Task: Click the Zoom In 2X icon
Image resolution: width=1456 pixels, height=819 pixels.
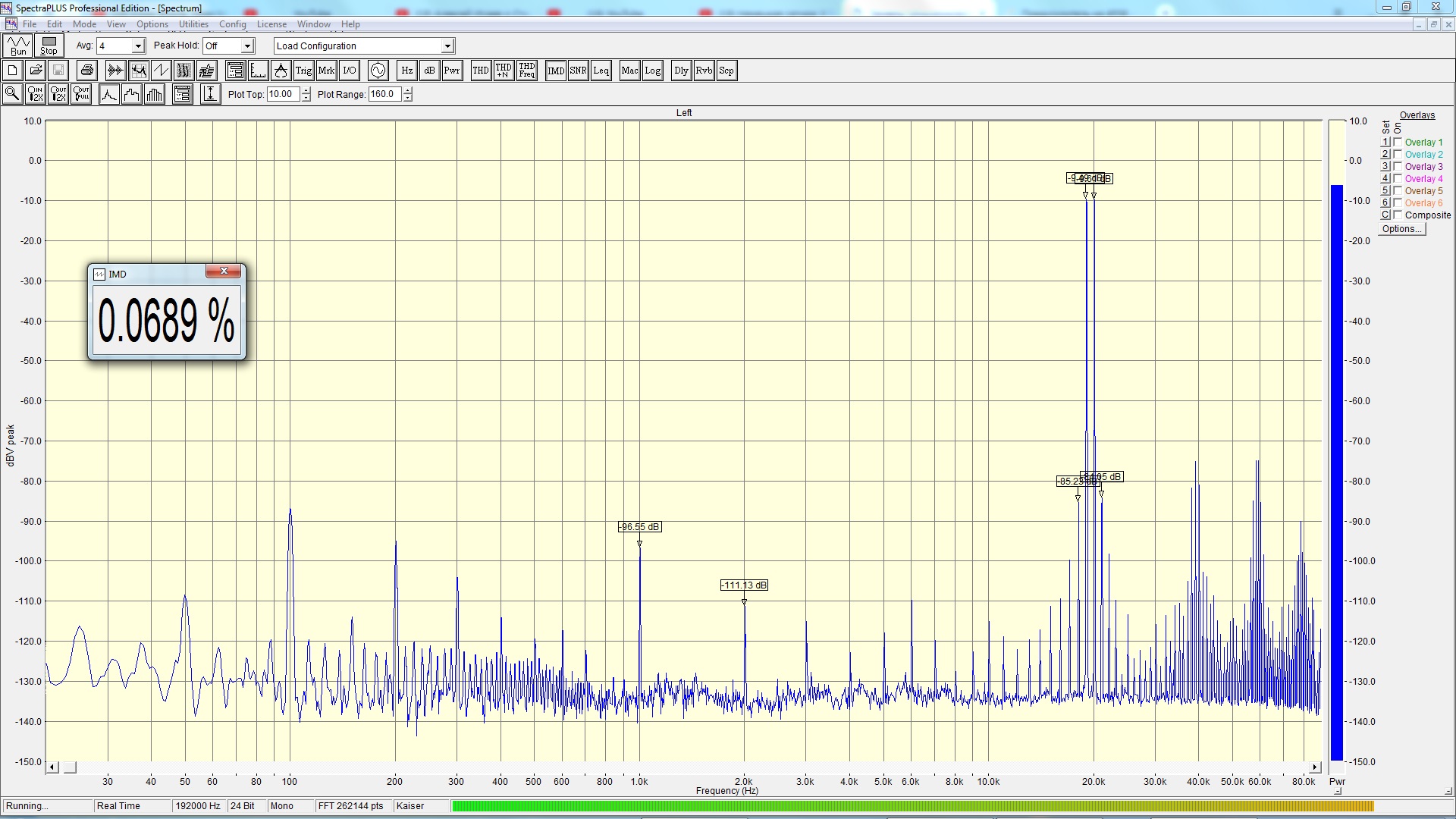Action: [x=35, y=94]
